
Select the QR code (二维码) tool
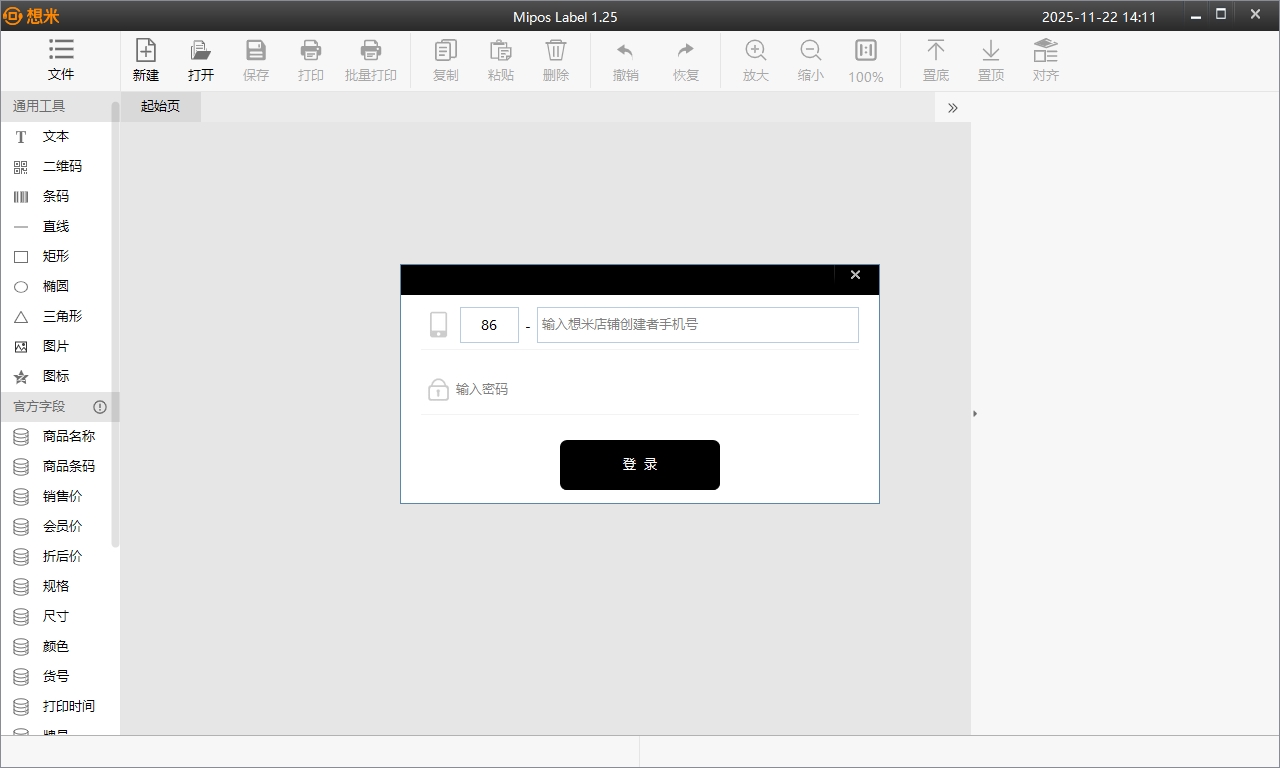(x=61, y=166)
